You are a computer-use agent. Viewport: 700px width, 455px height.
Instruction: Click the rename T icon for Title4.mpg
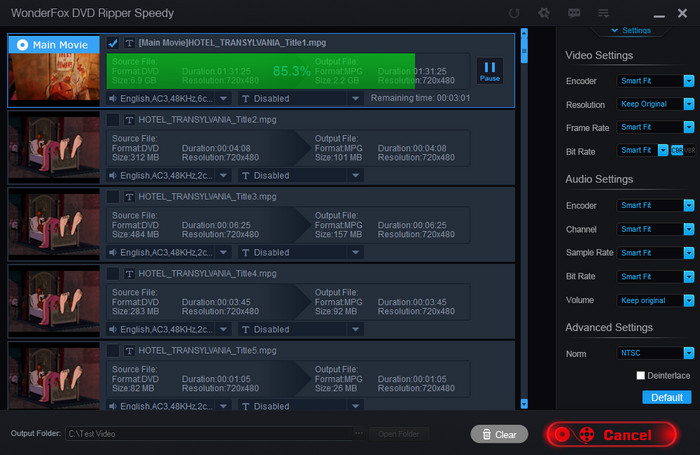pos(129,274)
